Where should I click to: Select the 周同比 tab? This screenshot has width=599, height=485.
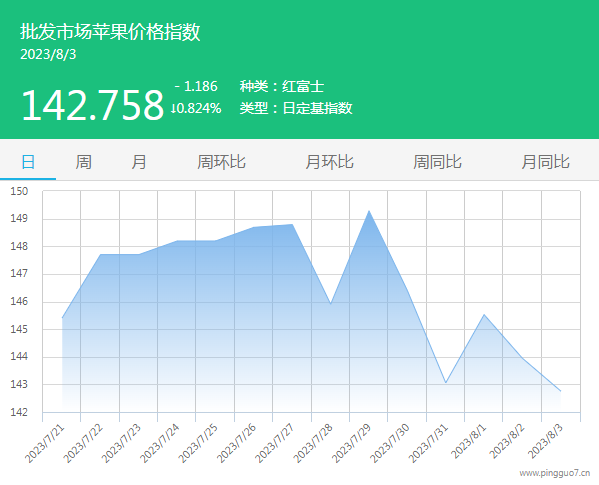[437, 162]
